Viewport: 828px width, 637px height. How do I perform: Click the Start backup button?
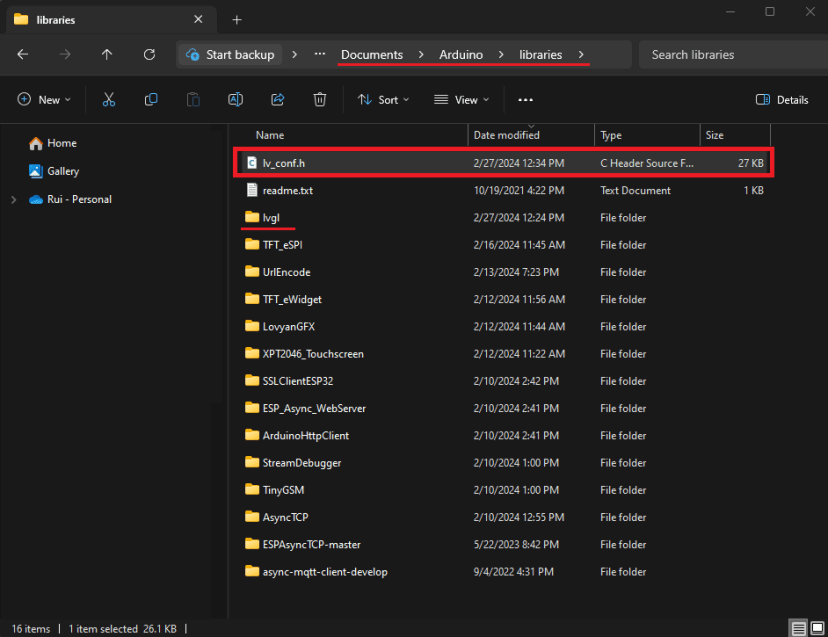coord(231,55)
